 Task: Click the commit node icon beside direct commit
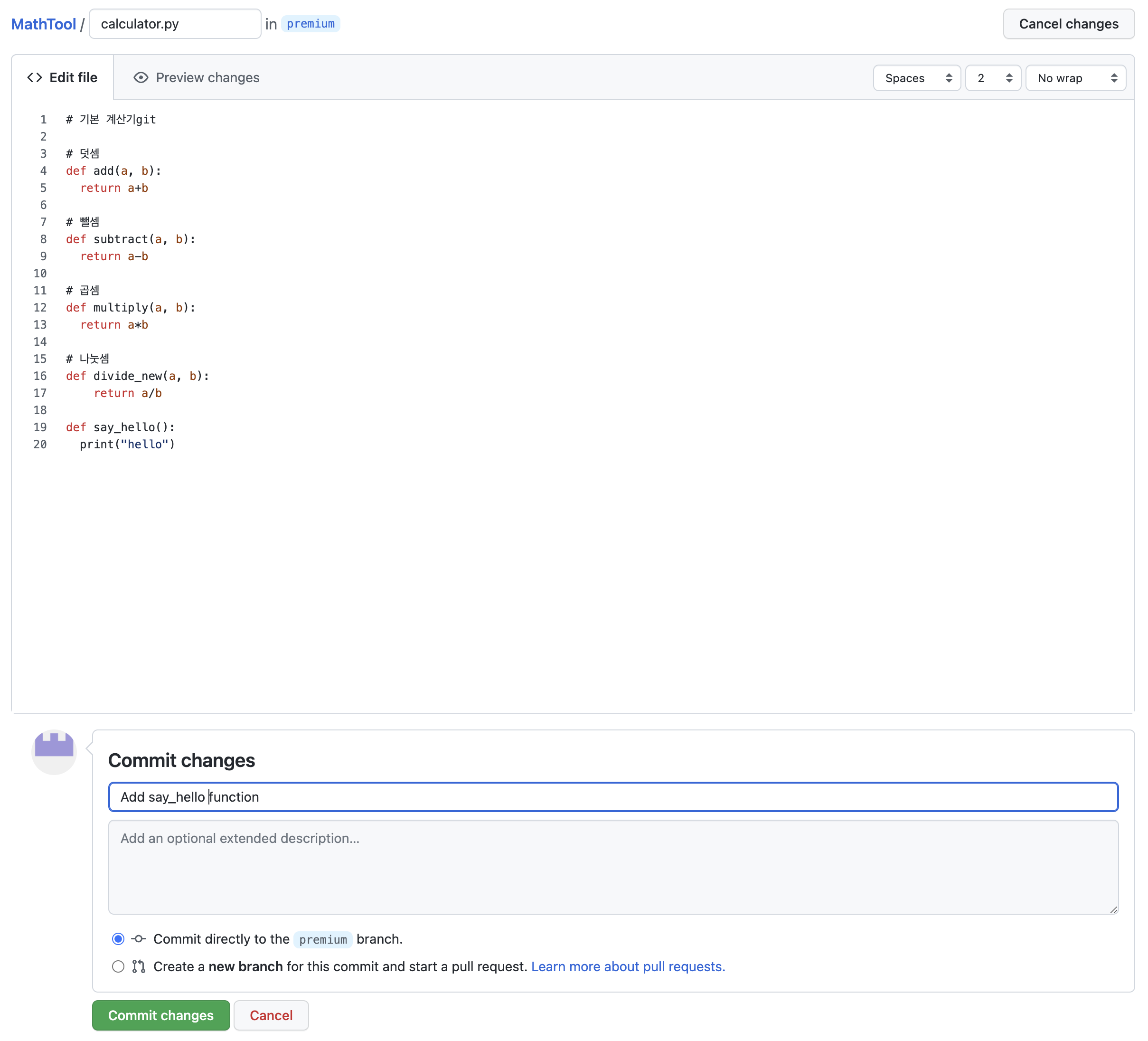click(x=138, y=938)
